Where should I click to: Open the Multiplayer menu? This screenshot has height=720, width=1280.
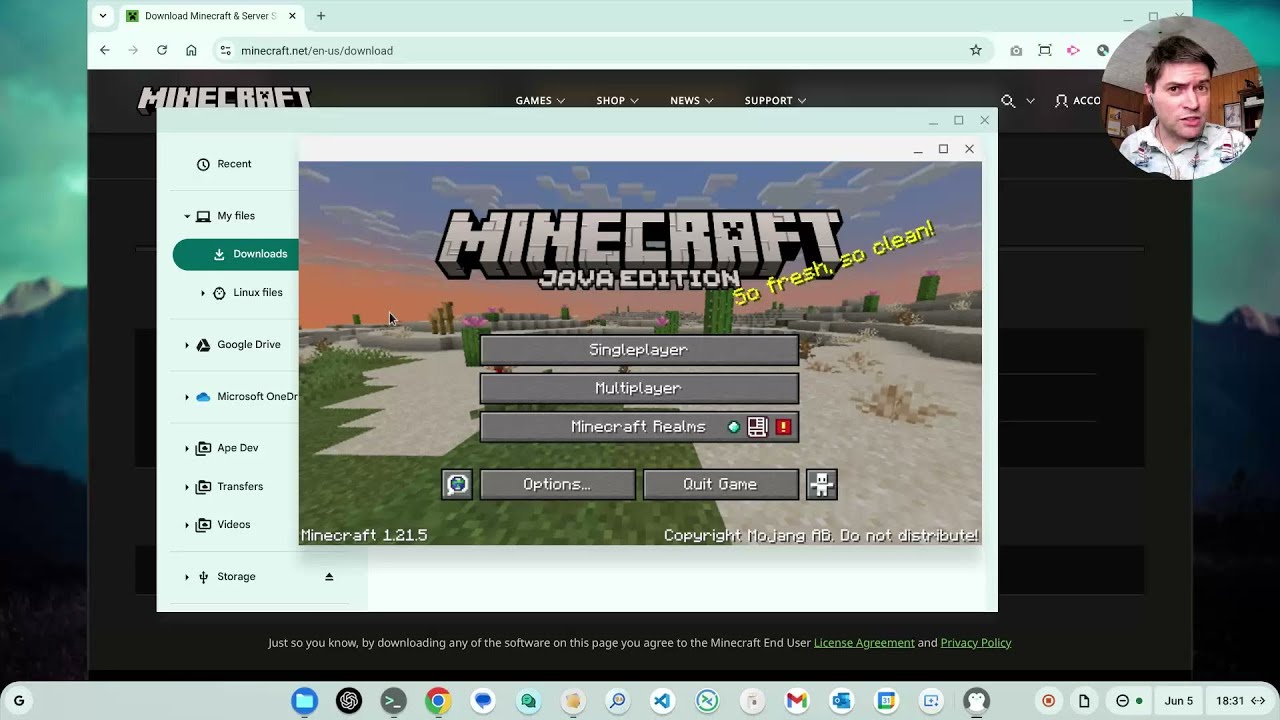coord(639,388)
